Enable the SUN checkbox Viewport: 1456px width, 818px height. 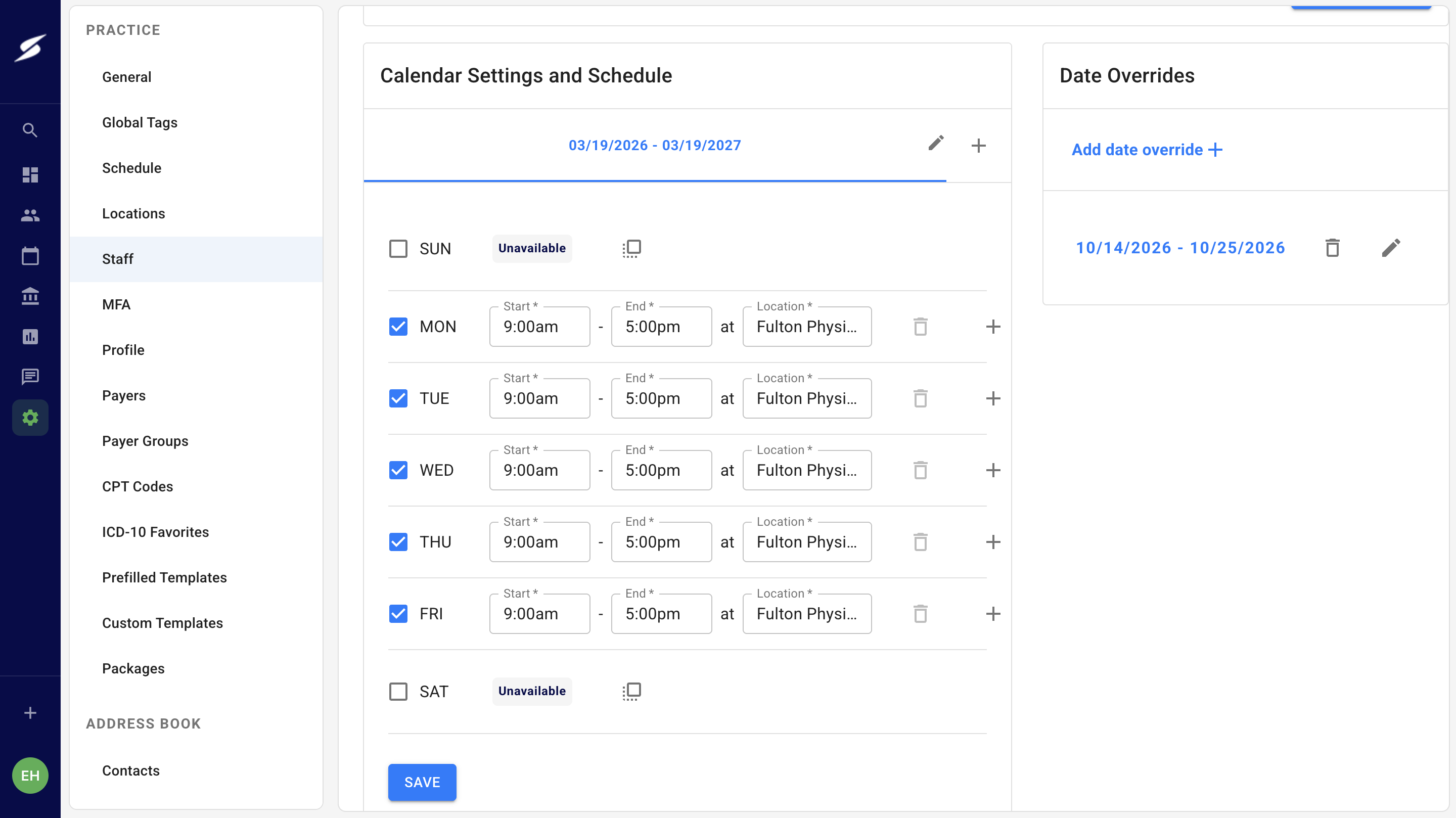(398, 248)
